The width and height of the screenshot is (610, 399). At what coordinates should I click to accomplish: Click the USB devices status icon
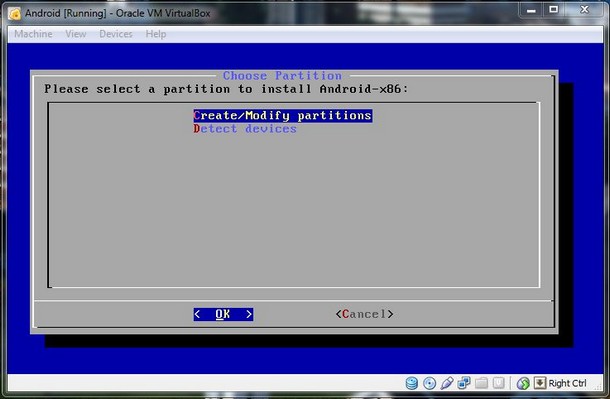point(447,383)
